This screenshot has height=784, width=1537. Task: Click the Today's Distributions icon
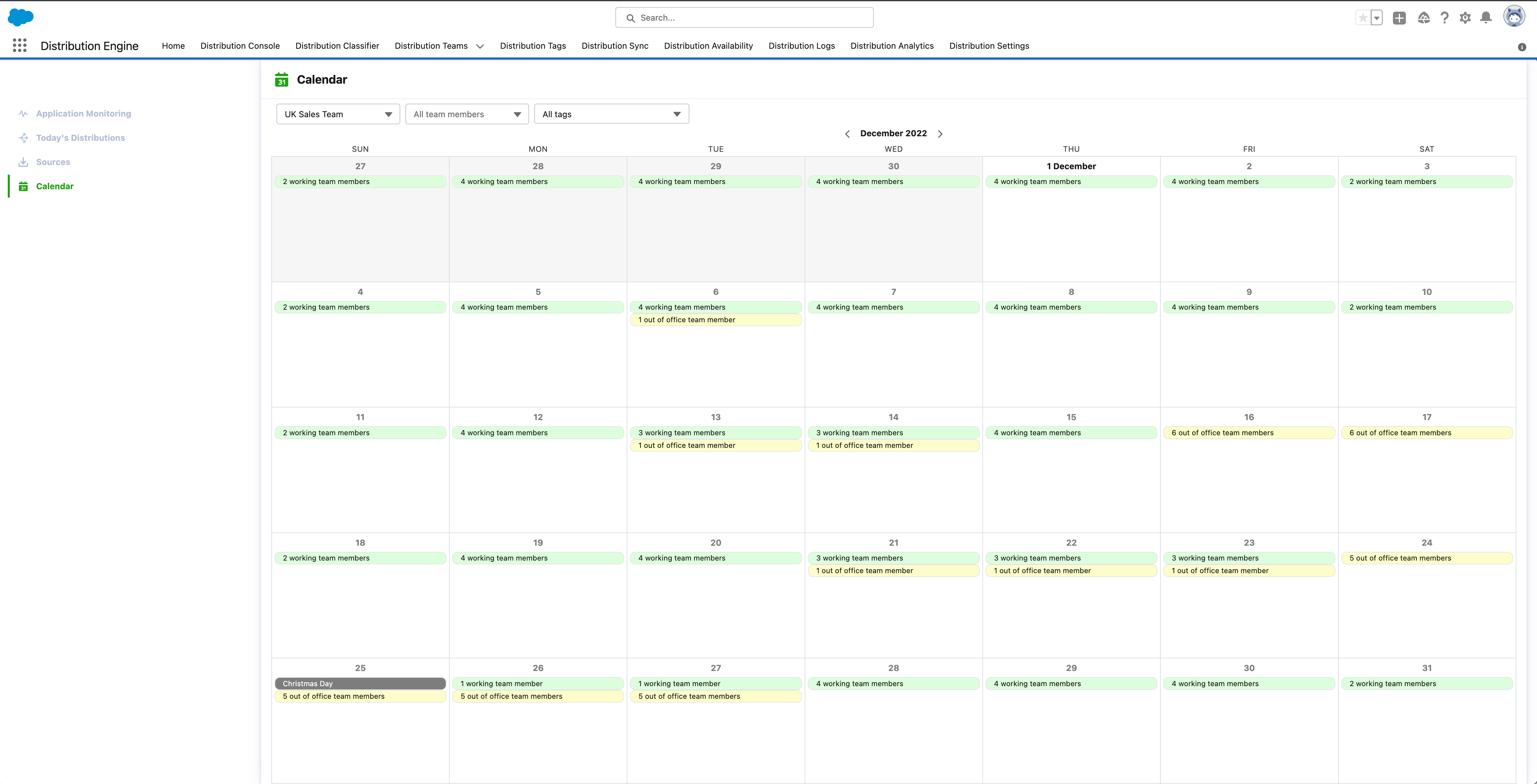click(23, 138)
